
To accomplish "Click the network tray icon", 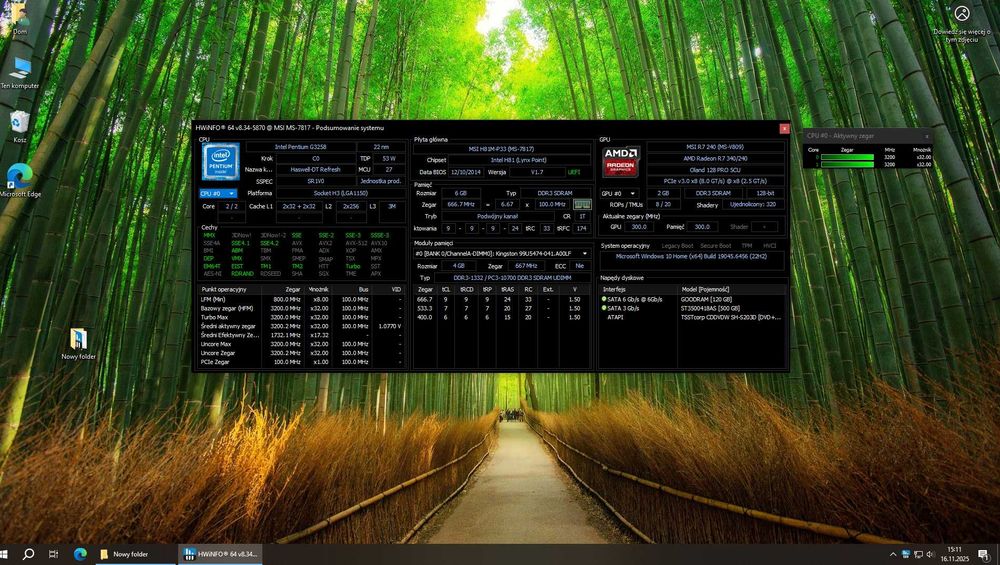I will click(918, 555).
